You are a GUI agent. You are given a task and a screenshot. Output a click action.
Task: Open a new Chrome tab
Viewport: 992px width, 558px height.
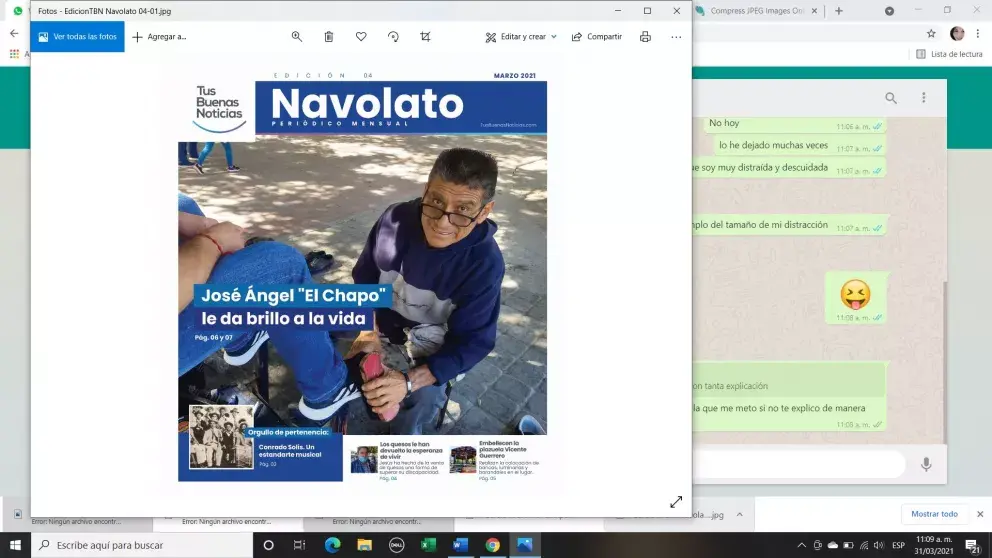pos(839,11)
